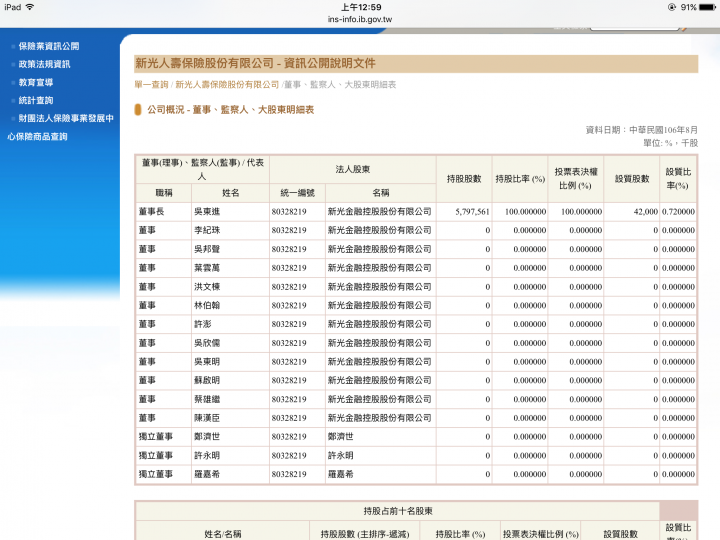Tap the battery status icon

point(707,7)
